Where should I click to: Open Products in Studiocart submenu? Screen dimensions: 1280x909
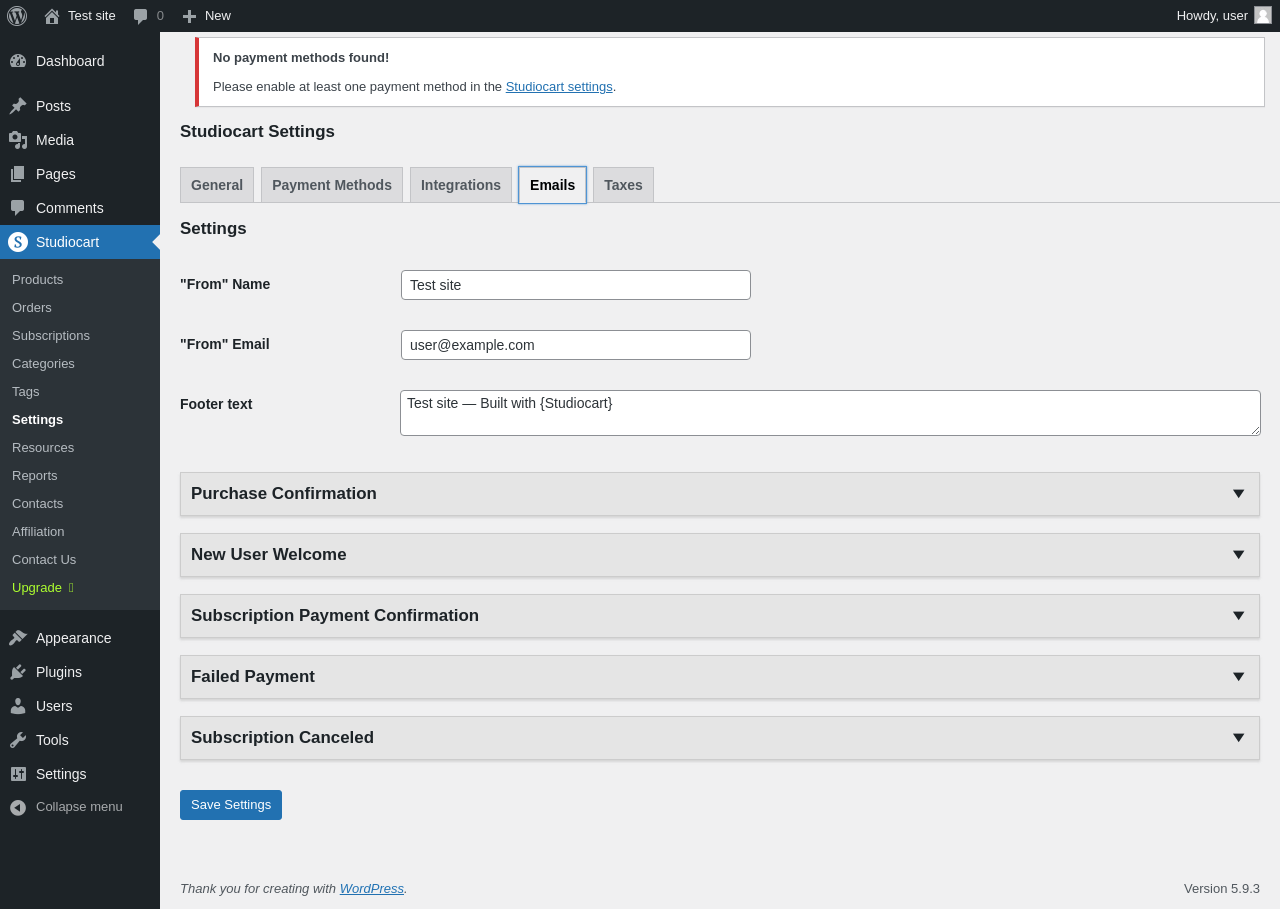click(x=38, y=280)
